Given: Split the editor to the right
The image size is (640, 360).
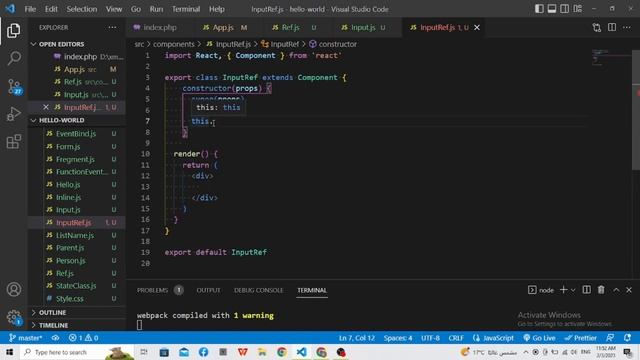Looking at the screenshot, I should (612, 27).
